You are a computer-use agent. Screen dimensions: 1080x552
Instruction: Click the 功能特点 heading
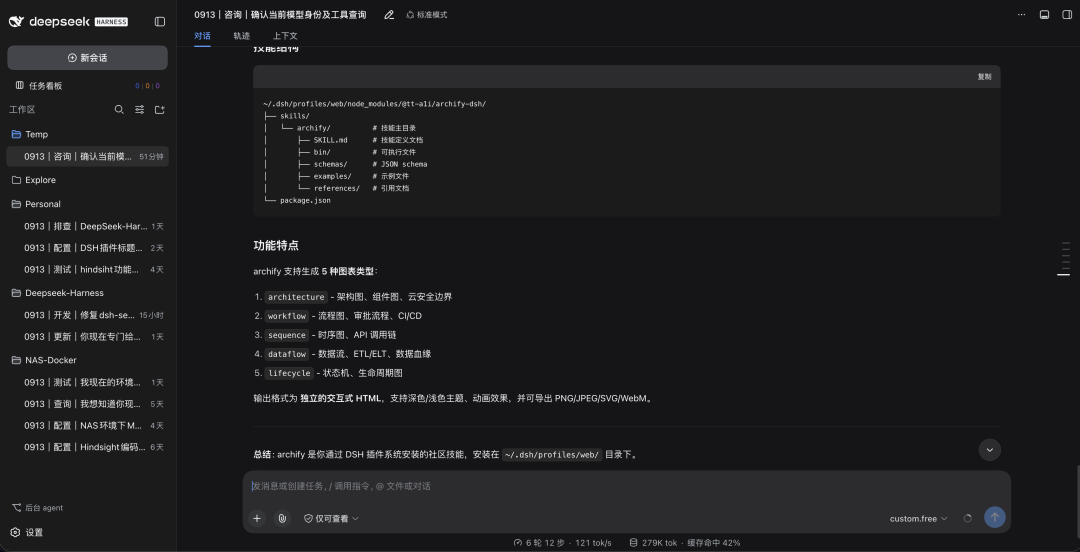(x=276, y=245)
